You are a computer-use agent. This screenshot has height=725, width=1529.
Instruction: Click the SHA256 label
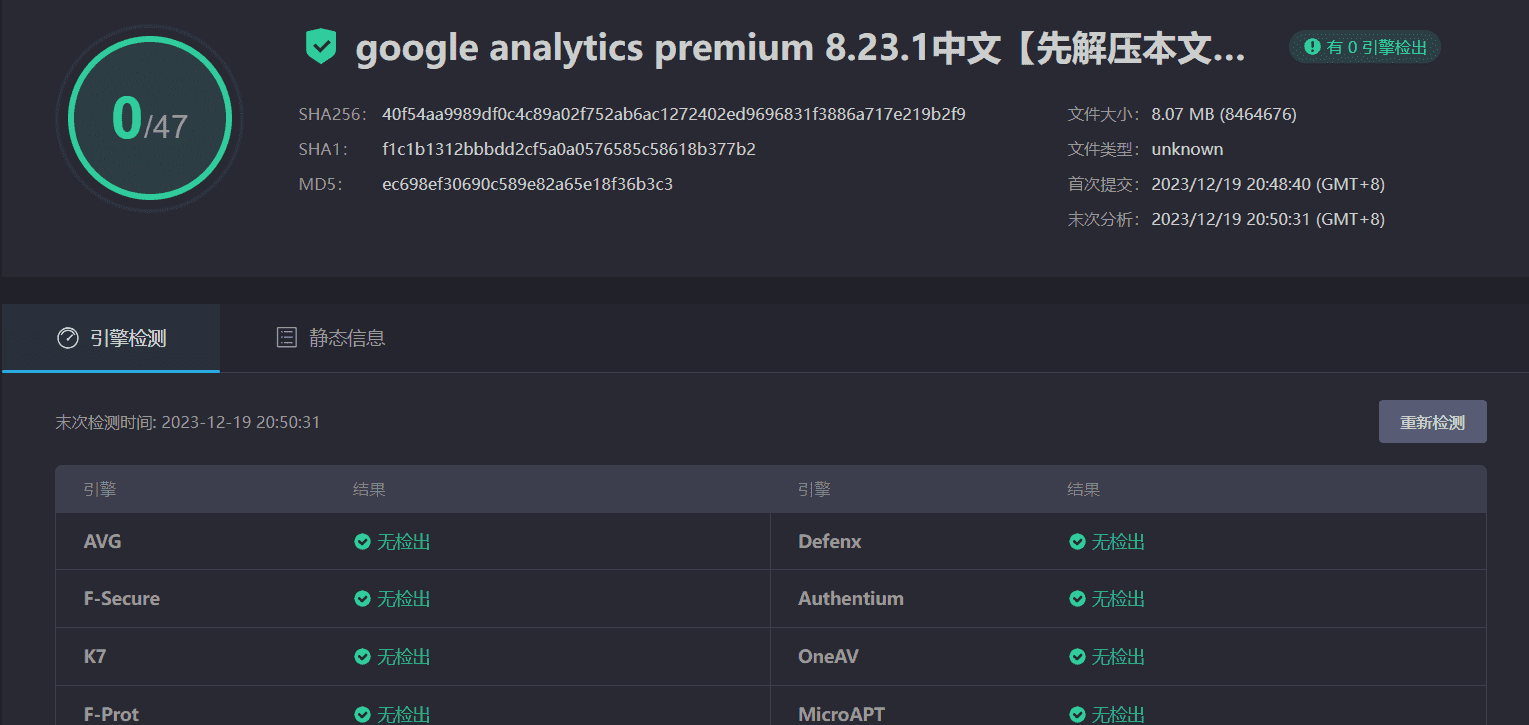(x=332, y=114)
